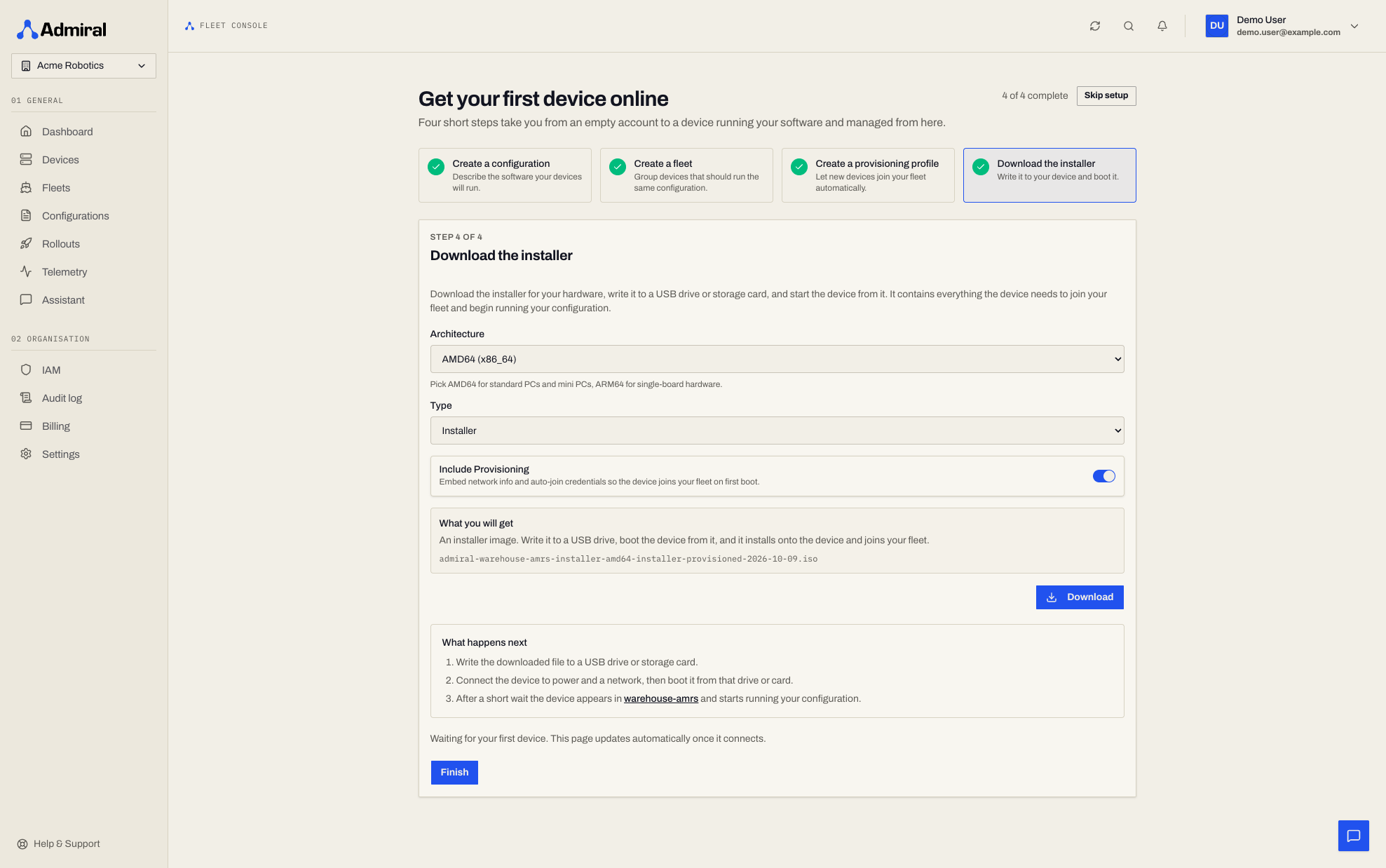This screenshot has height=868, width=1386.
Task: Click the Rollouts rocket icon
Action: point(26,243)
